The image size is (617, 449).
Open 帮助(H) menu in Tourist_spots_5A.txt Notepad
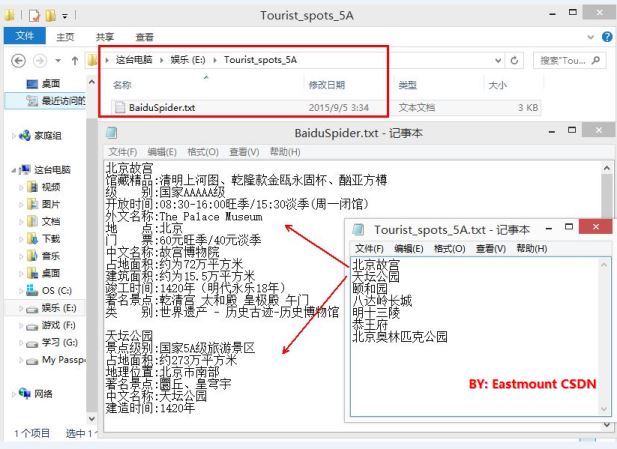[x=532, y=249]
